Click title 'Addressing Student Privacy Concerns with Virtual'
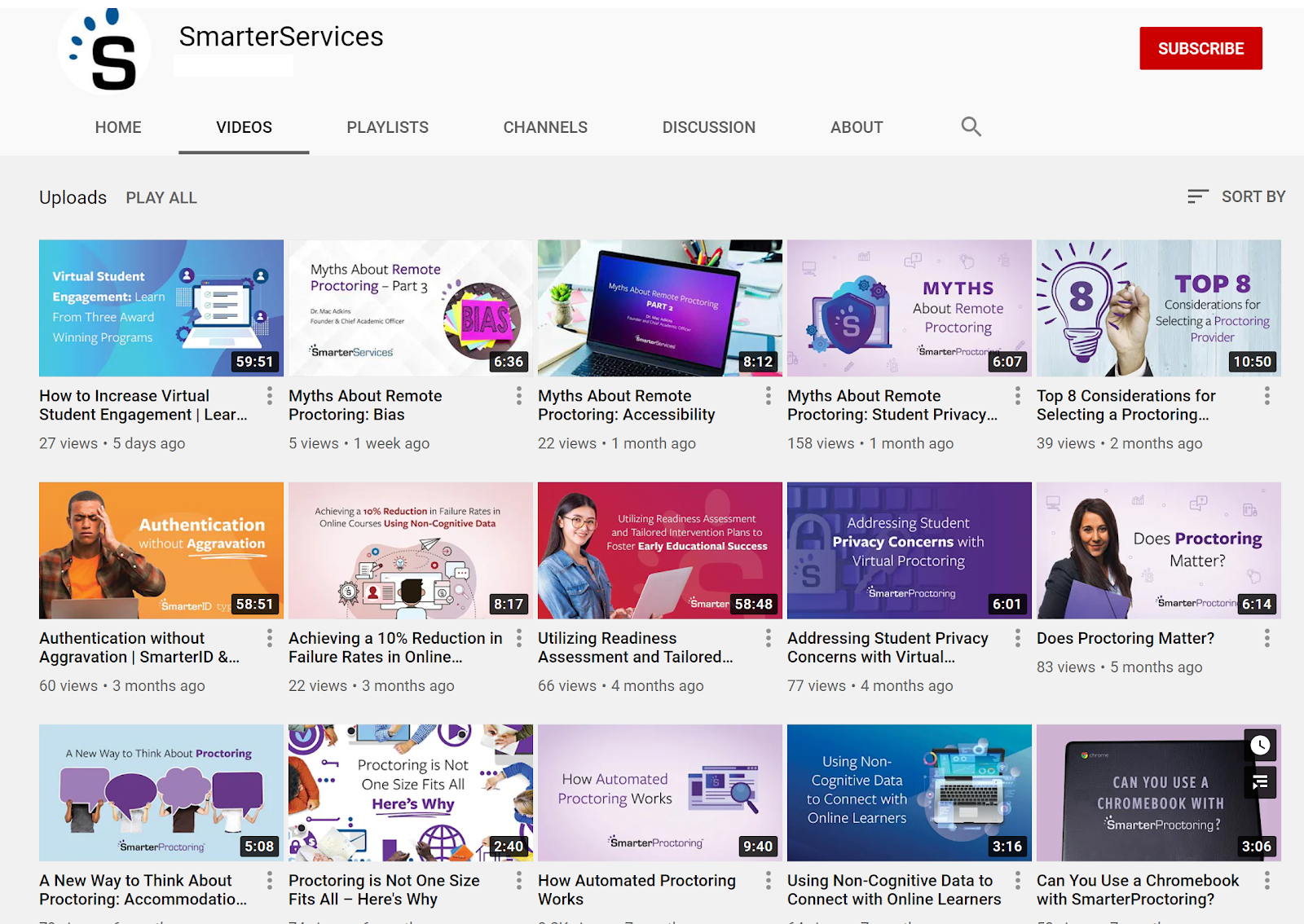Viewport: 1304px width, 924px height. (888, 648)
